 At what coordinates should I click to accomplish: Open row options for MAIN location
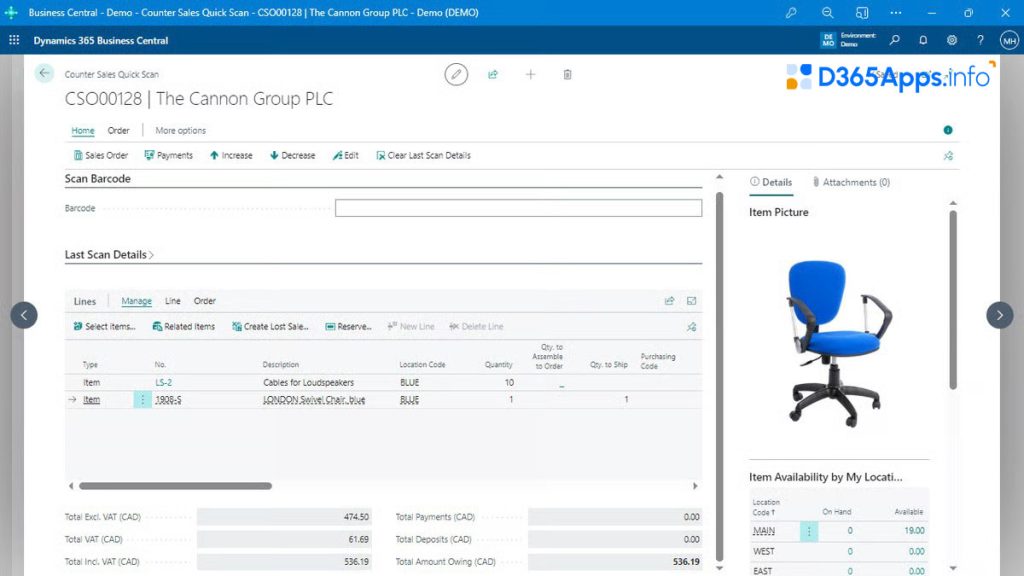pos(808,531)
